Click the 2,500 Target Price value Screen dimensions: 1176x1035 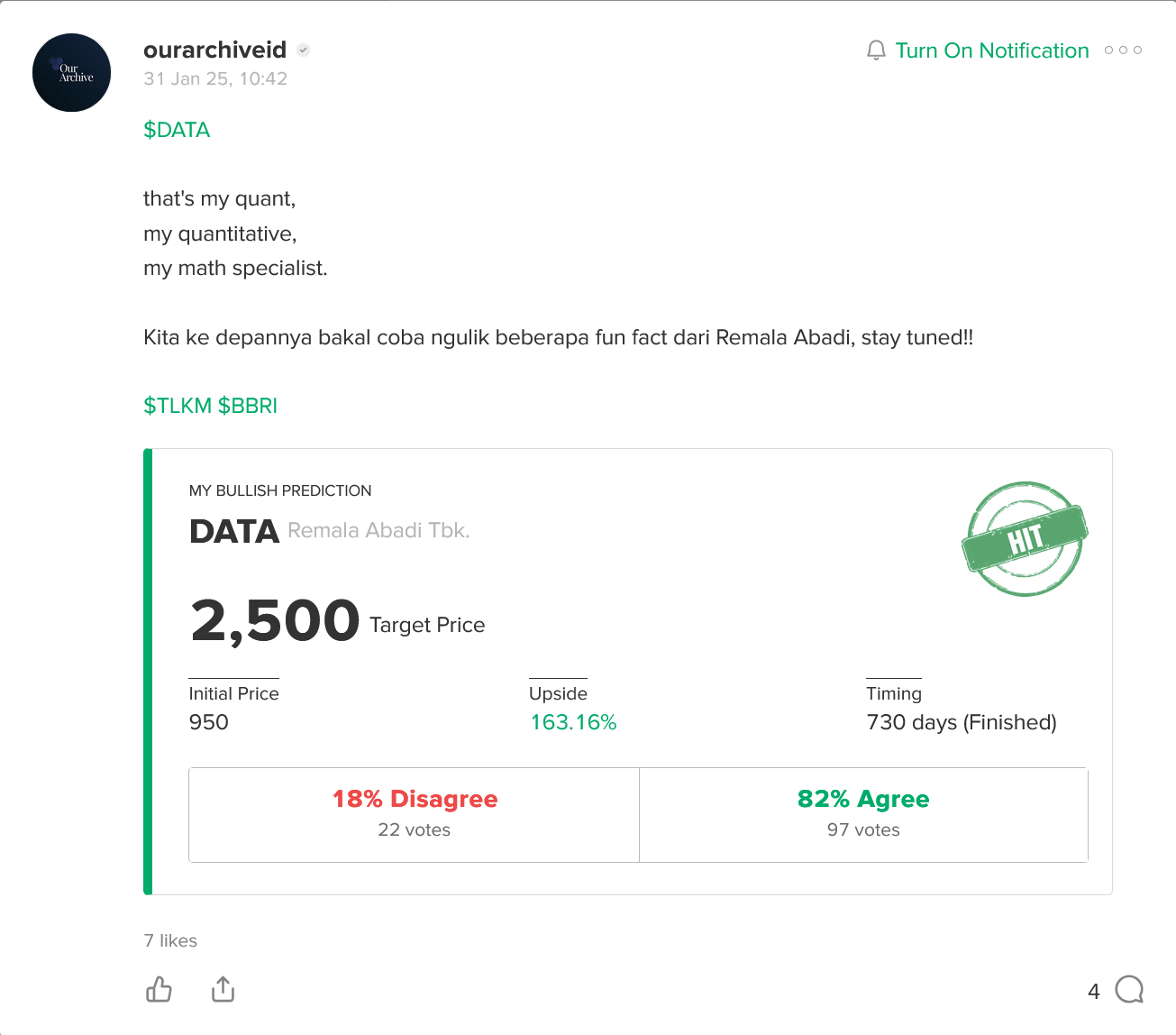[x=337, y=621]
